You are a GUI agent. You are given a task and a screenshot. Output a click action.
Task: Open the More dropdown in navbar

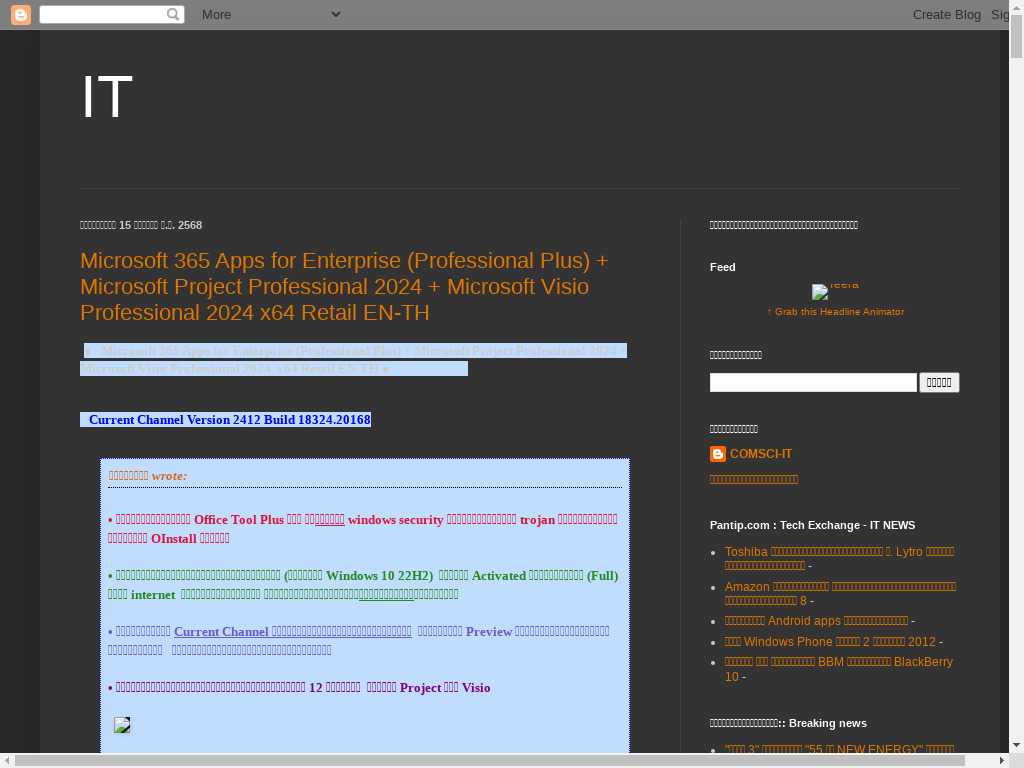(x=271, y=14)
